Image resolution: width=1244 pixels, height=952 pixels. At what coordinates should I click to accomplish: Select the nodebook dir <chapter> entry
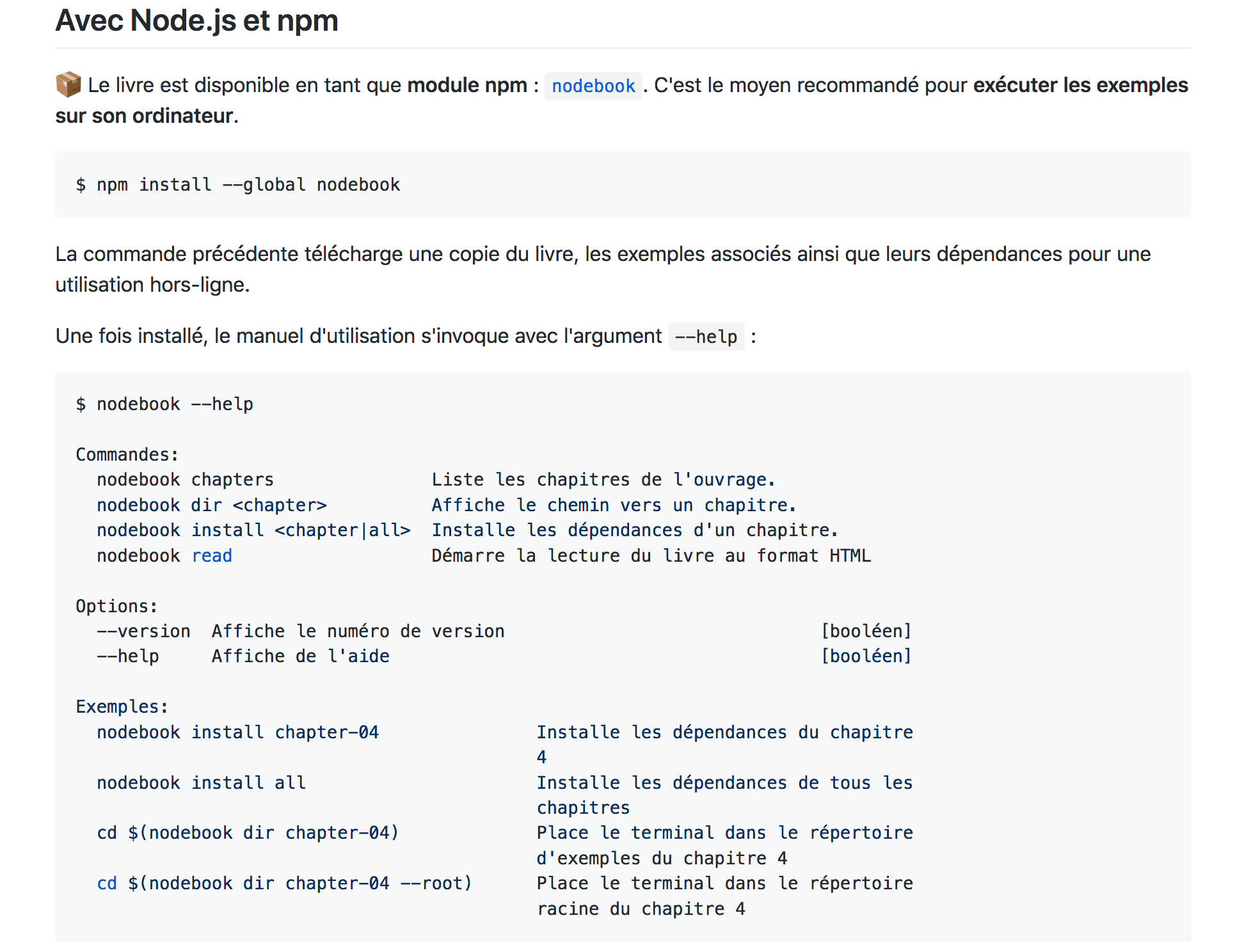(211, 504)
